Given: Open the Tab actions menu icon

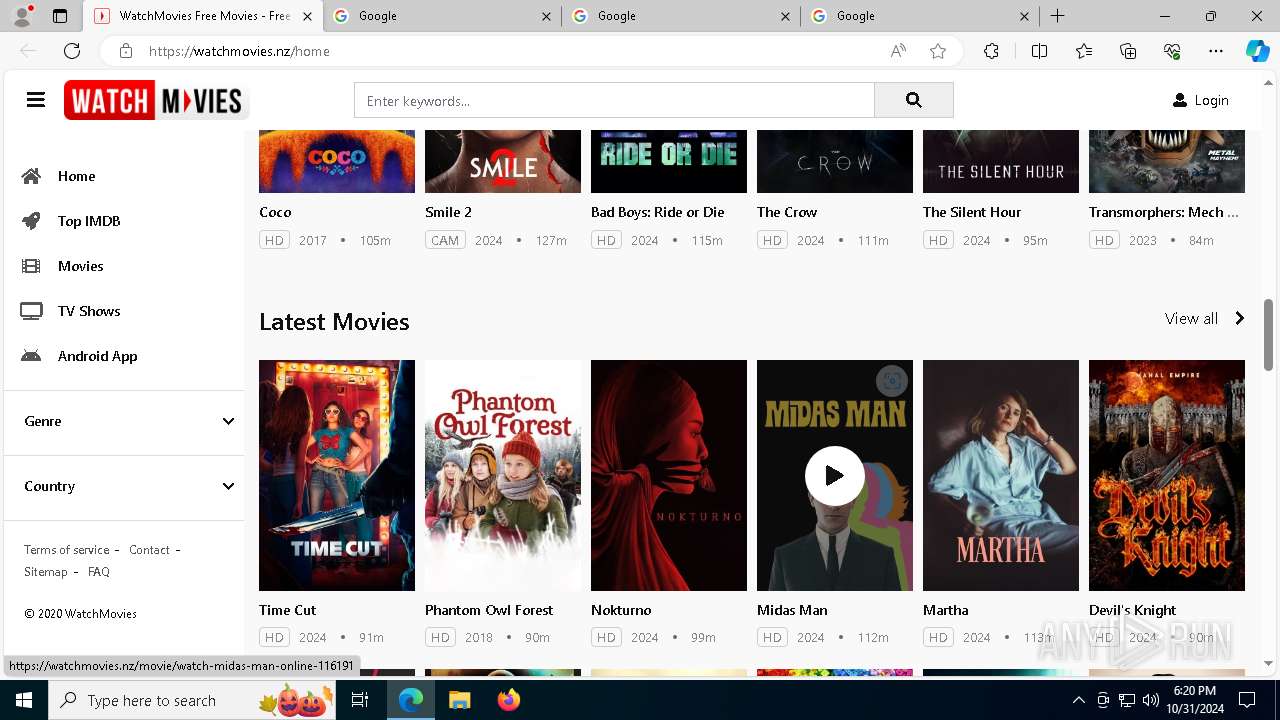Looking at the screenshot, I should (x=60, y=16).
